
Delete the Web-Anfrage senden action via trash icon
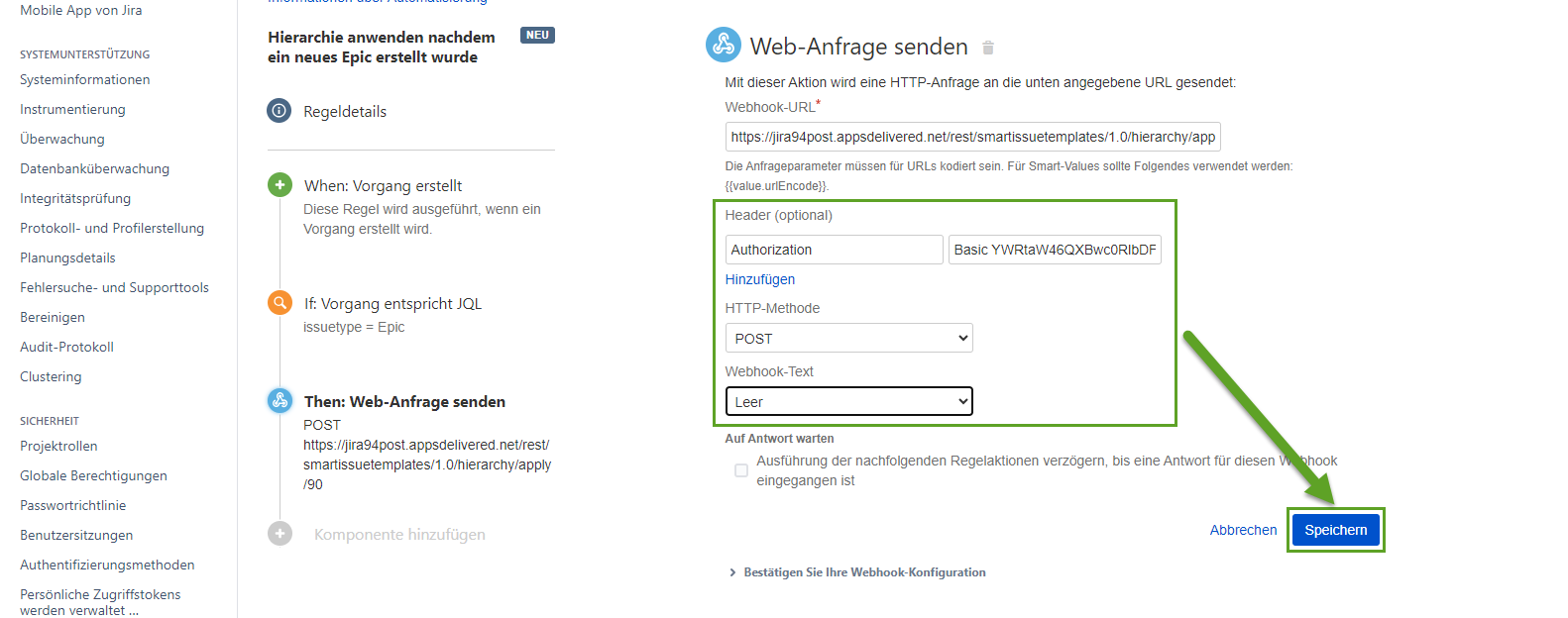click(x=988, y=48)
